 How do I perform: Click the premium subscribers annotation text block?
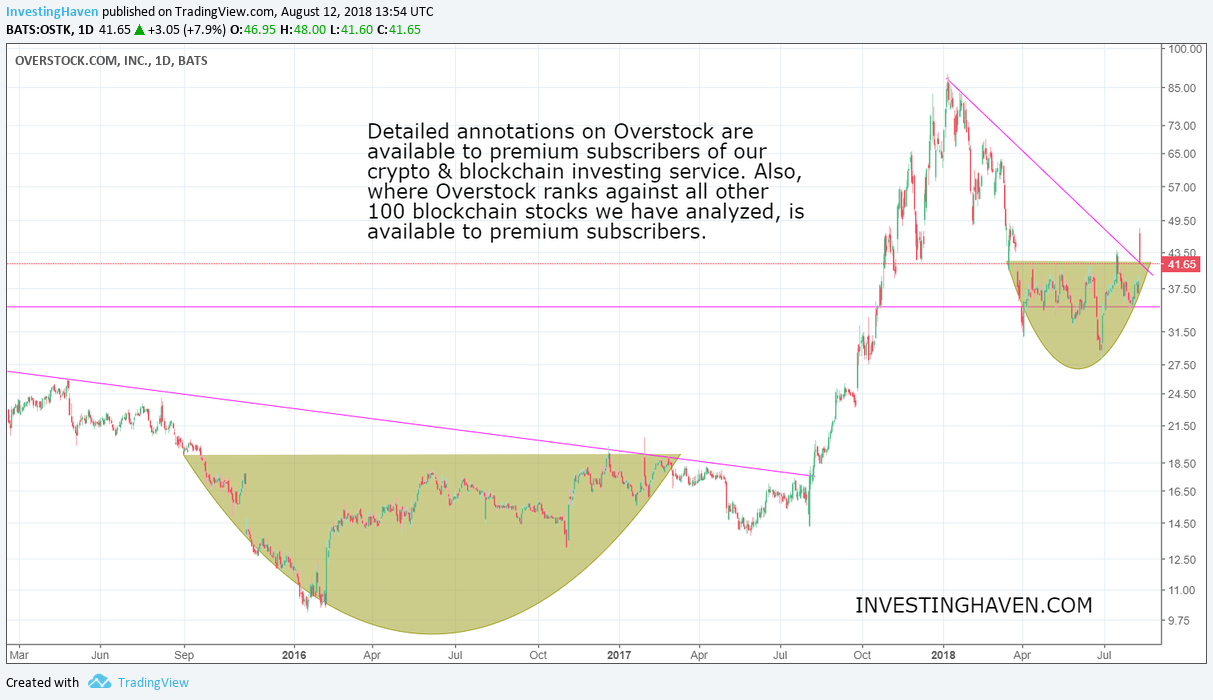(x=585, y=181)
